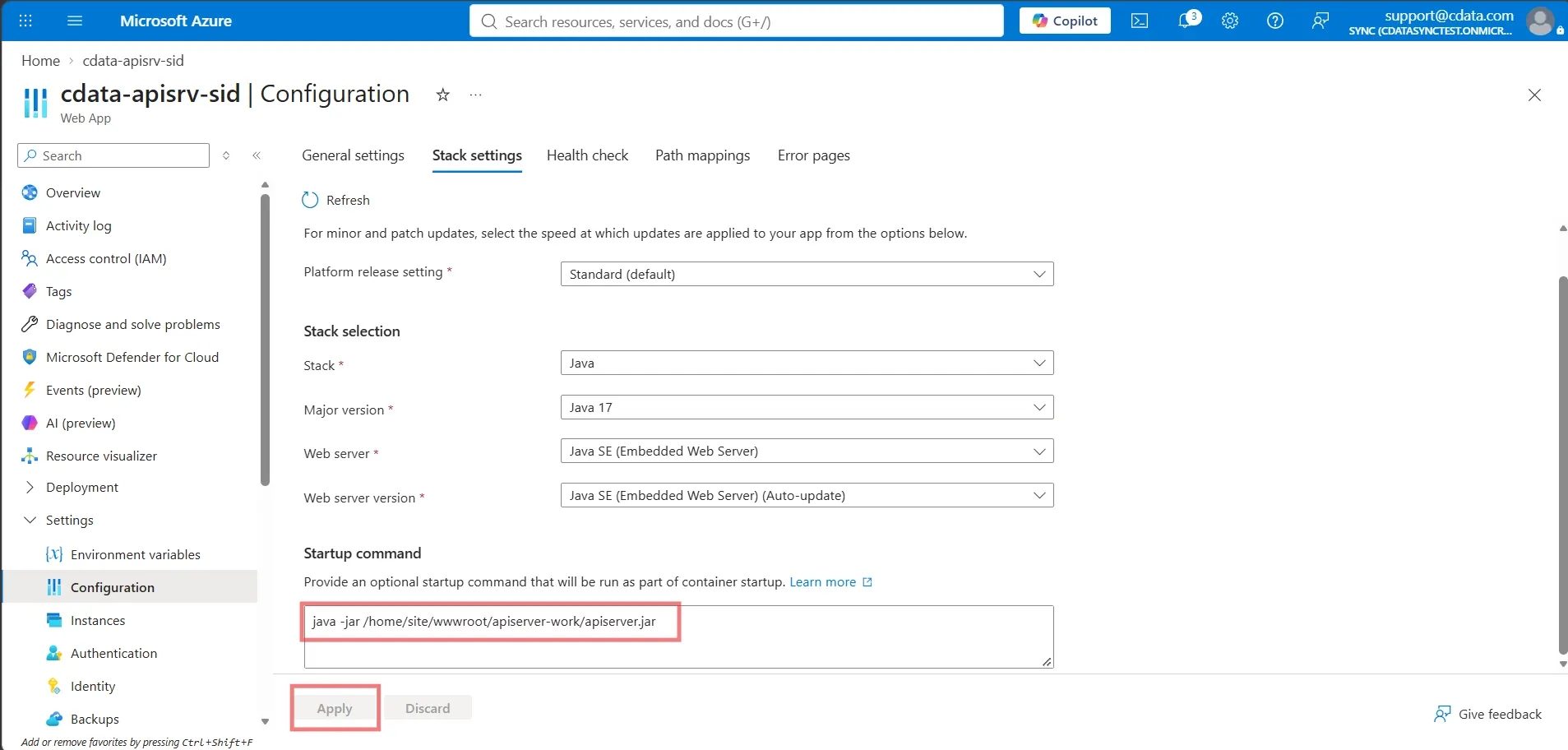
Task: Open the portal hamburger menu
Action: tap(75, 21)
